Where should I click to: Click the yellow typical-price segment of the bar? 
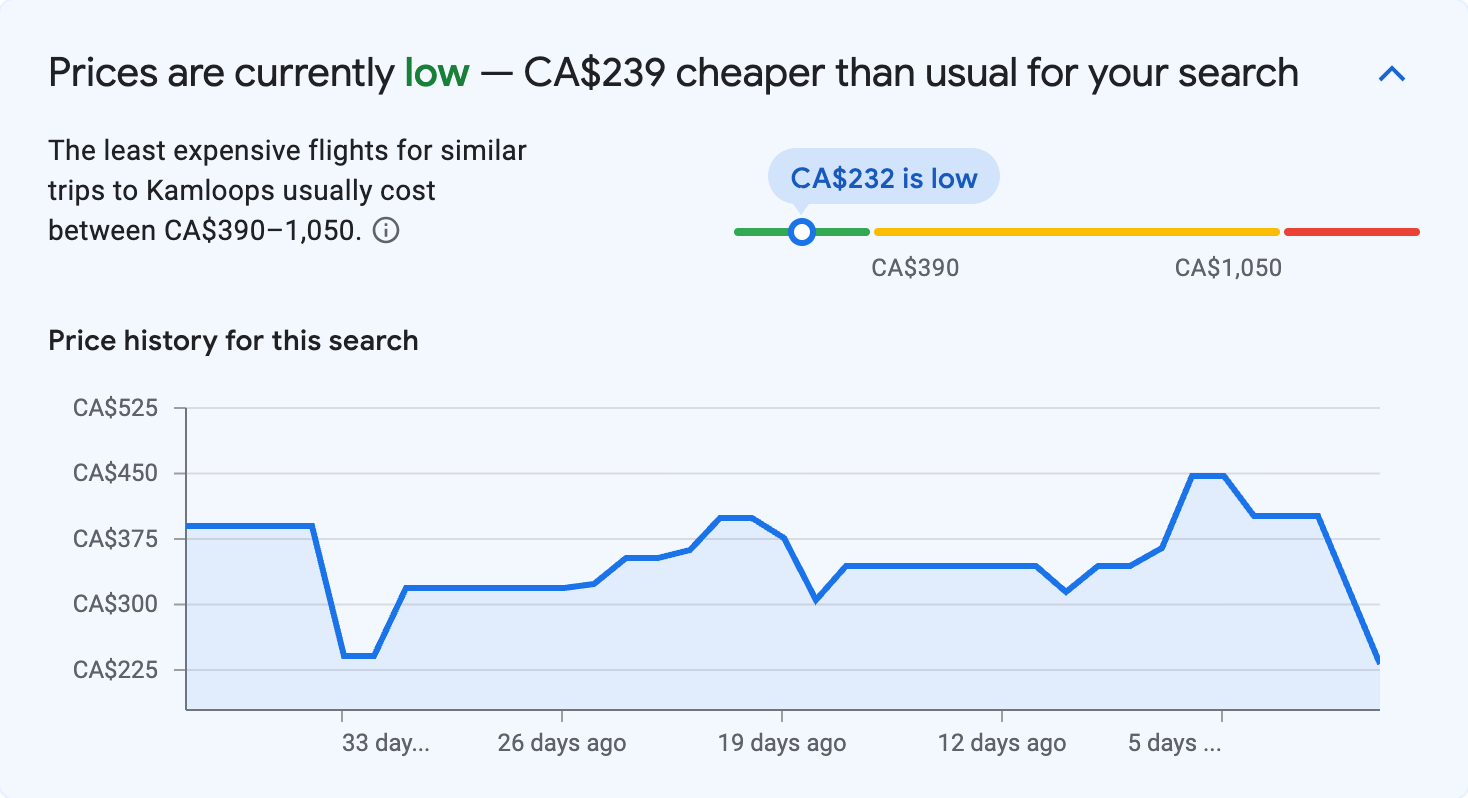pos(1075,231)
